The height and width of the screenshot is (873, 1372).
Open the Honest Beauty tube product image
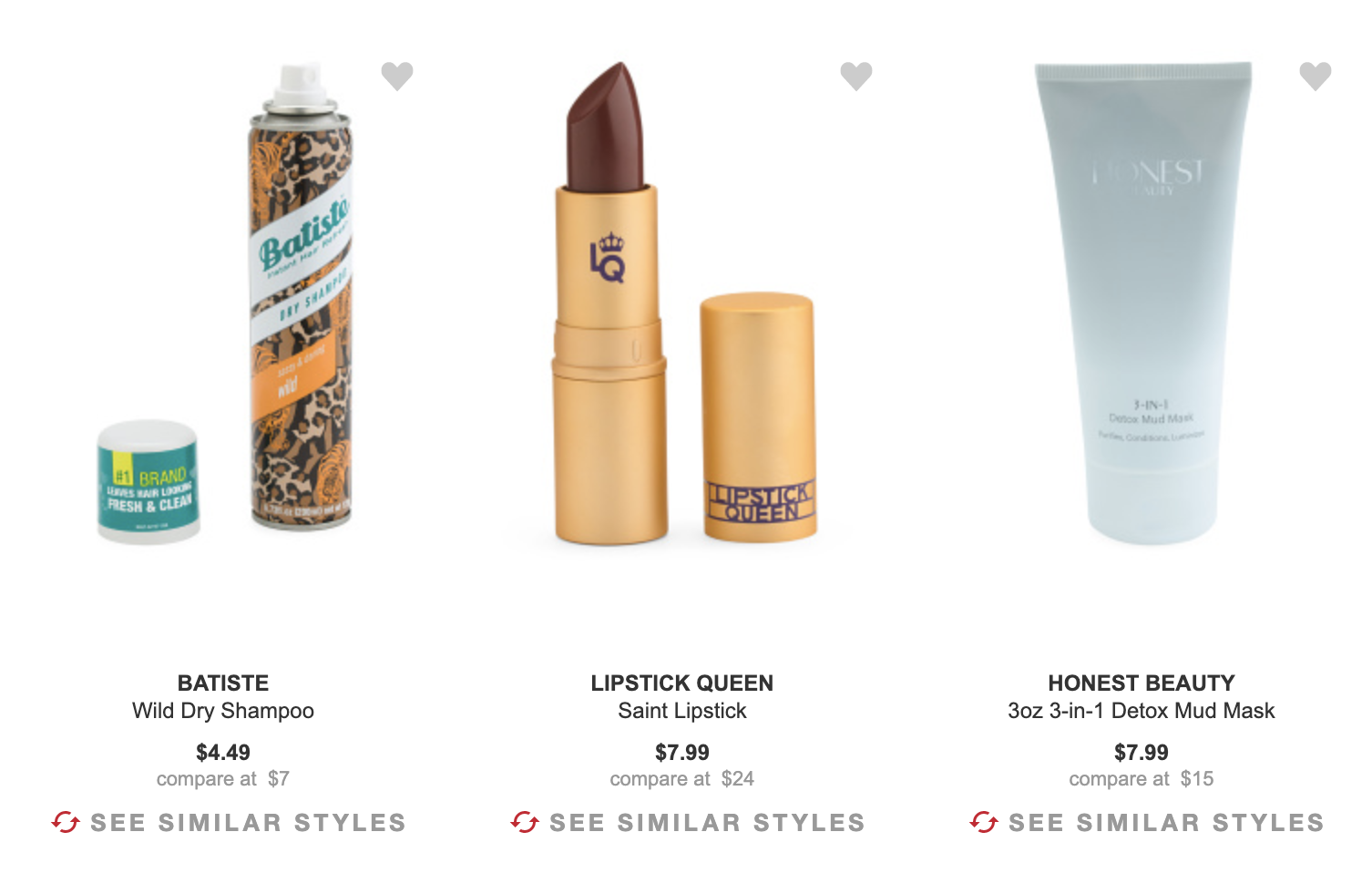(x=1143, y=303)
